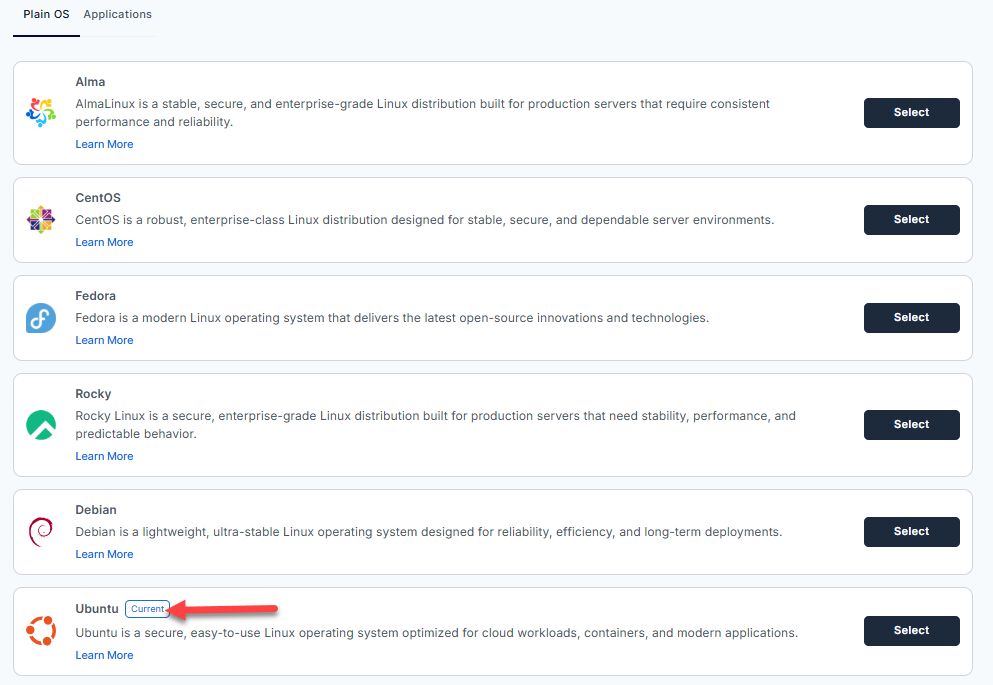Open Learn More link for Debian
This screenshot has height=685, width=993.
tap(104, 555)
